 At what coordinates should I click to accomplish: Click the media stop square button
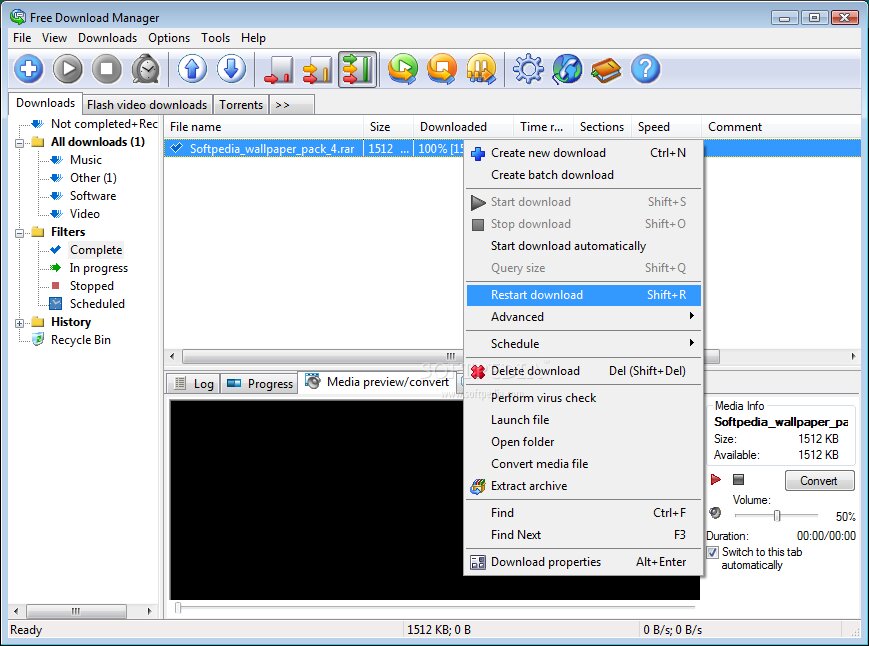click(738, 479)
